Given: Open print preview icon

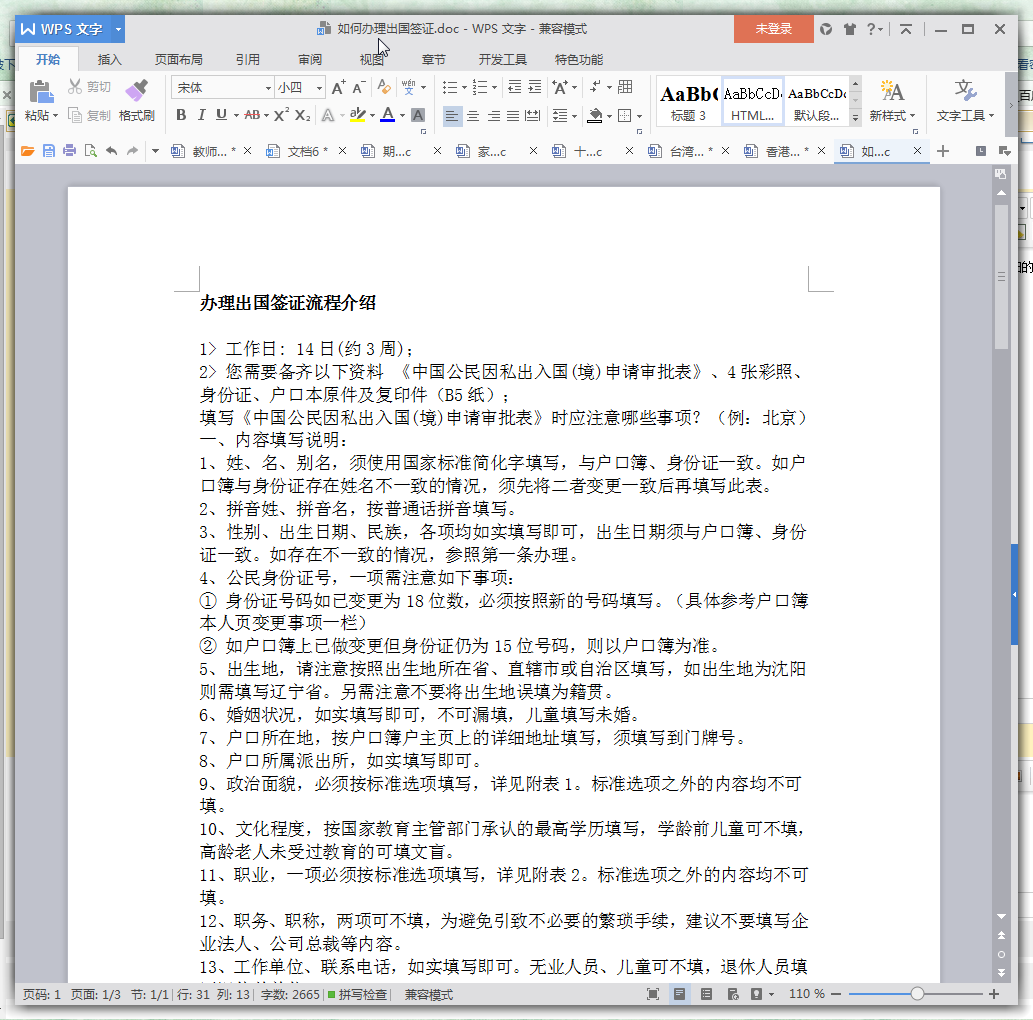Looking at the screenshot, I should click(90, 152).
